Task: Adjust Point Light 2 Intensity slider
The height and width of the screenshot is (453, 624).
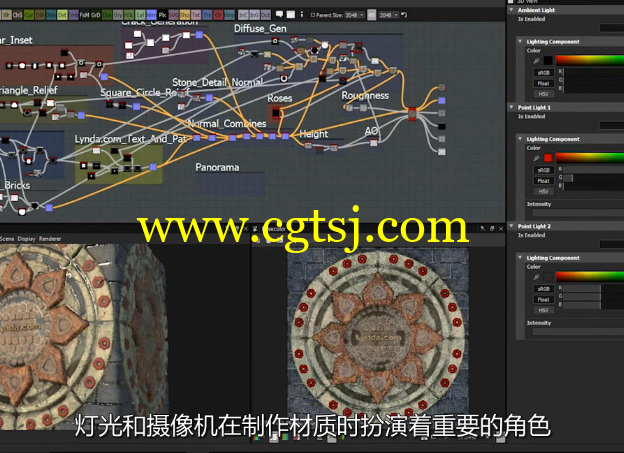Action: (578, 332)
